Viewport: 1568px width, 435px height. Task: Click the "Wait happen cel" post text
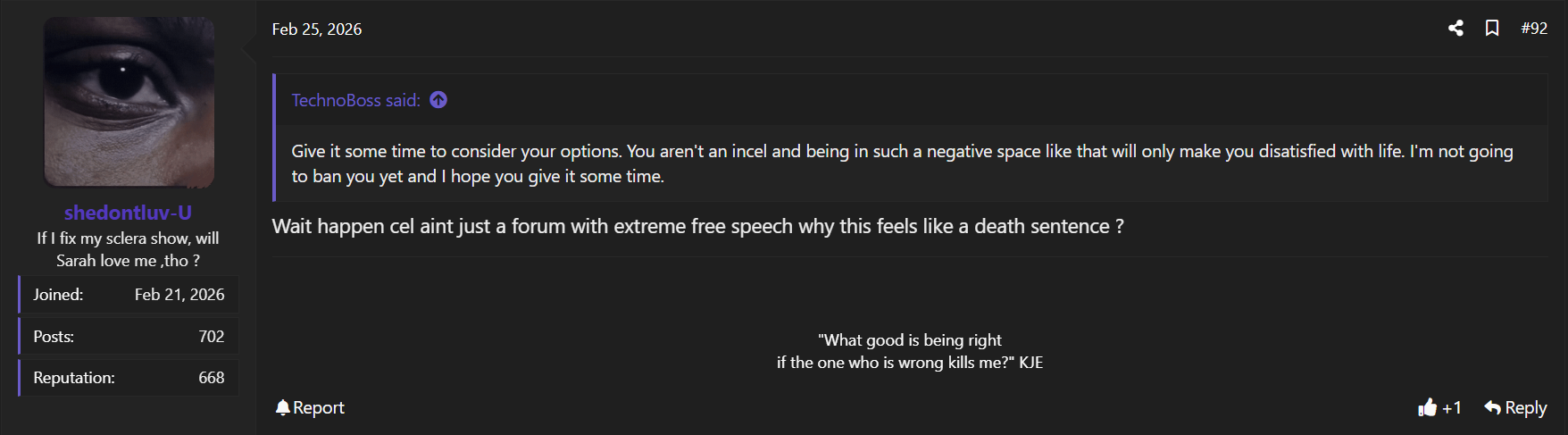coord(697,227)
